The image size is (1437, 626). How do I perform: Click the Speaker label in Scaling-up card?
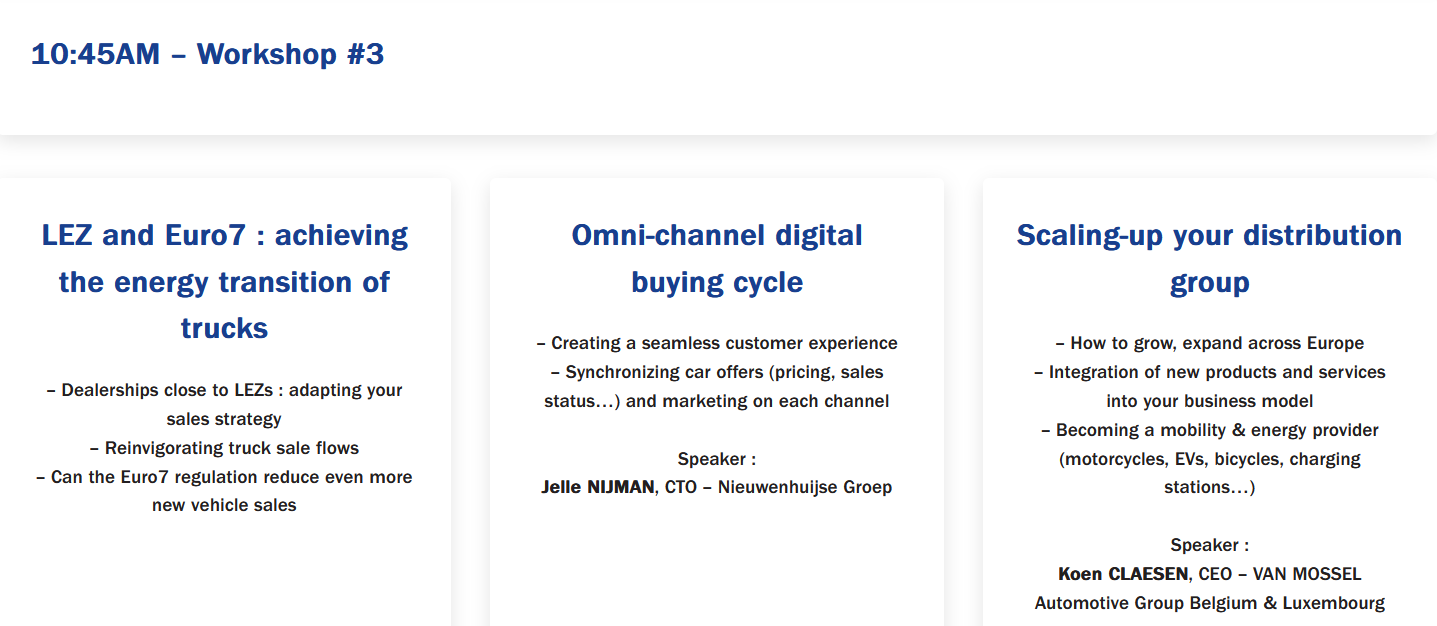click(x=1209, y=545)
